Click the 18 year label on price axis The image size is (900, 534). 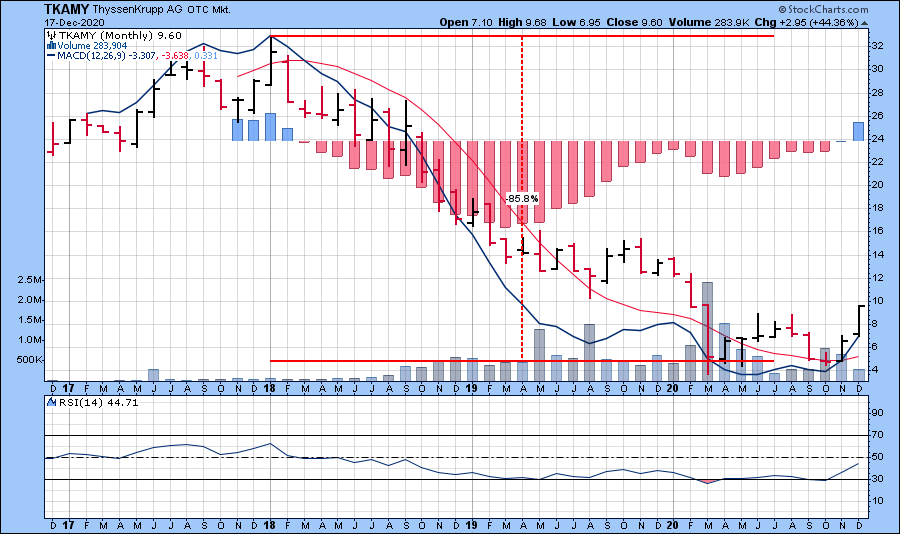271,386
